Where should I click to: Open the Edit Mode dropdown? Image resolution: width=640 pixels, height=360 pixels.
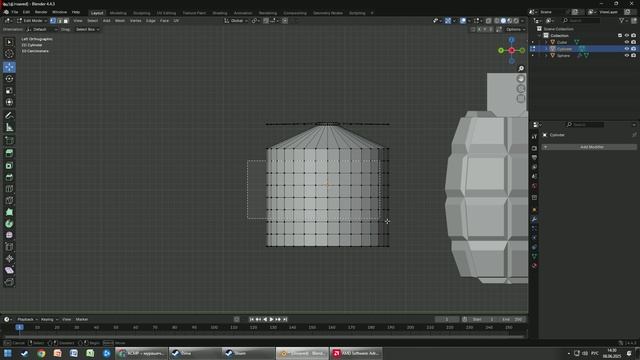click(32, 20)
